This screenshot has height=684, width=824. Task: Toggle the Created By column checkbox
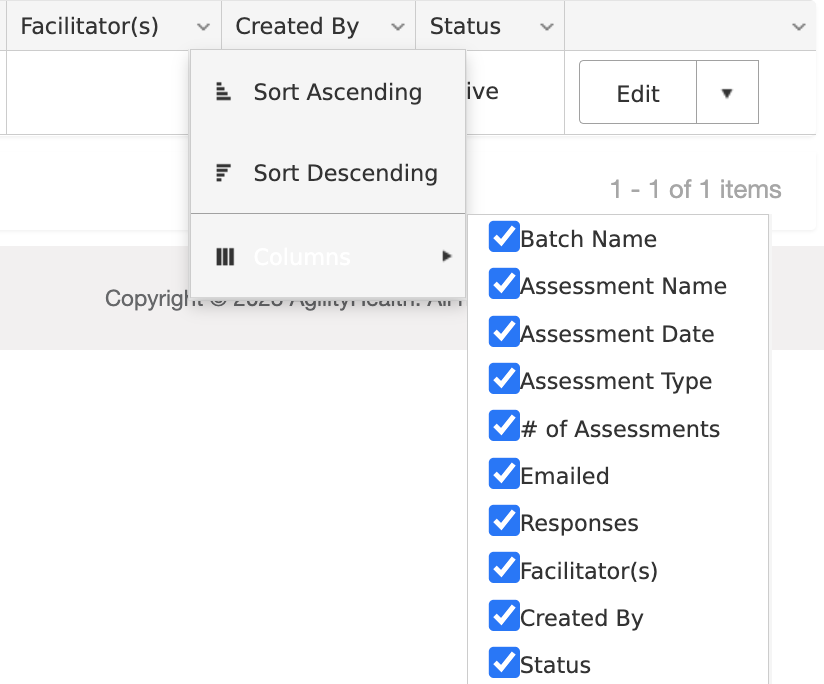(x=504, y=615)
